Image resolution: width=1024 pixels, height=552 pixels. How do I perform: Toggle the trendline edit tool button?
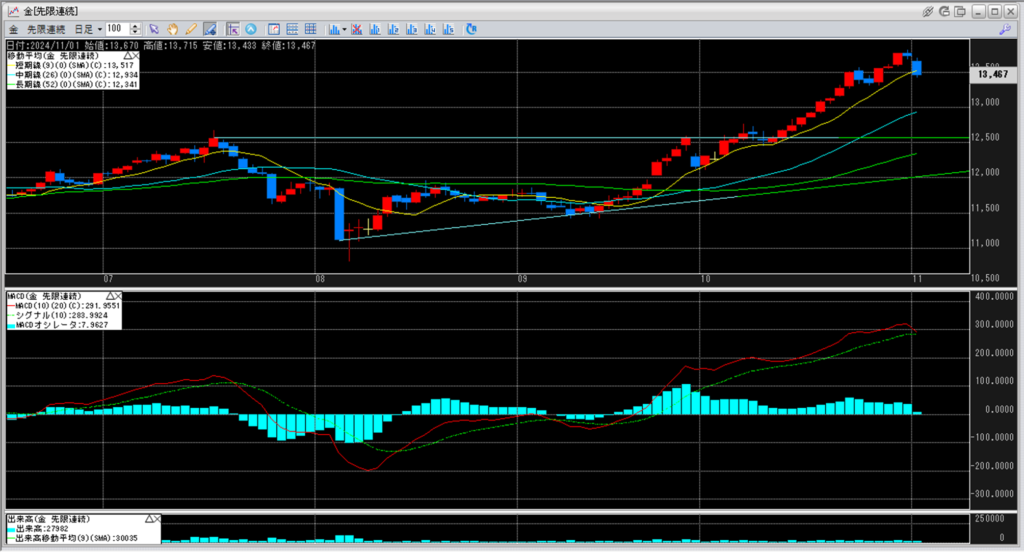(x=209, y=29)
